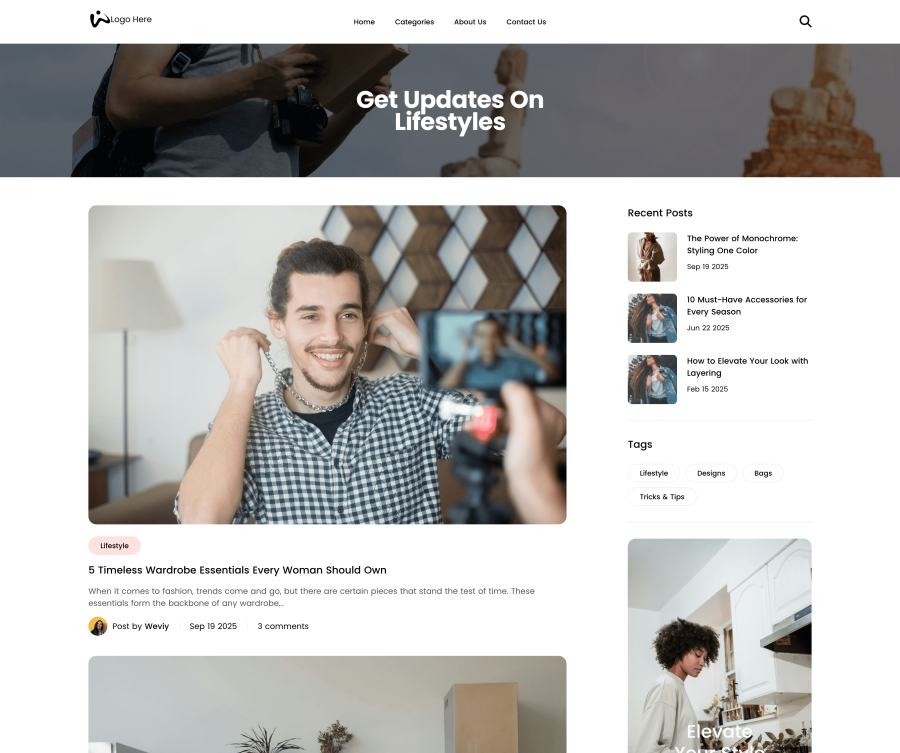Click Weviy's author avatar
Viewport: 900px width, 753px height.
point(98,626)
